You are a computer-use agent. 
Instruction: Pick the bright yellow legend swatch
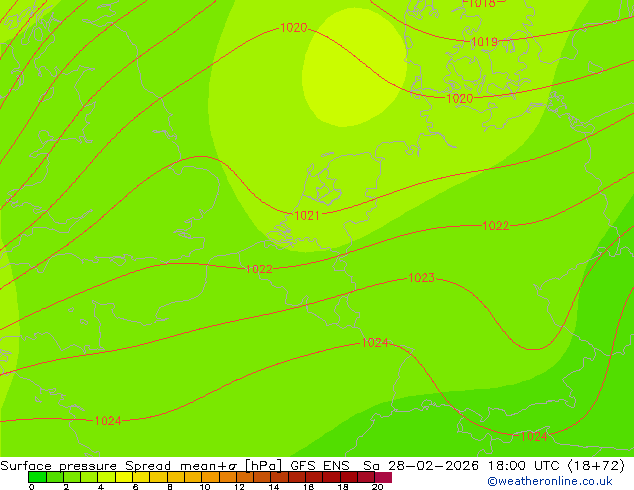tap(124, 477)
